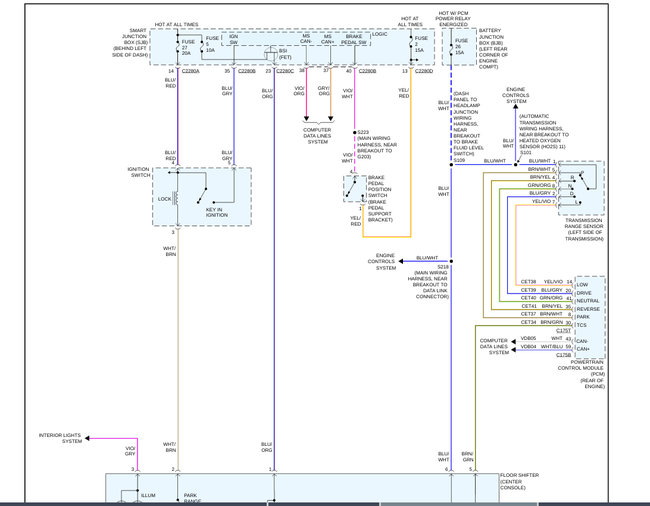The image size is (650, 506).
Task: Select the FUSE 26 15A label
Action: 461,46
